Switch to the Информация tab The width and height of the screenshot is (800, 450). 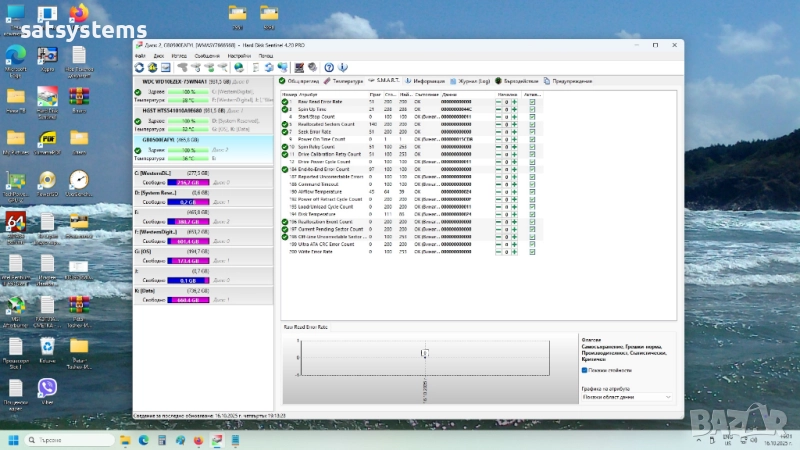427,80
